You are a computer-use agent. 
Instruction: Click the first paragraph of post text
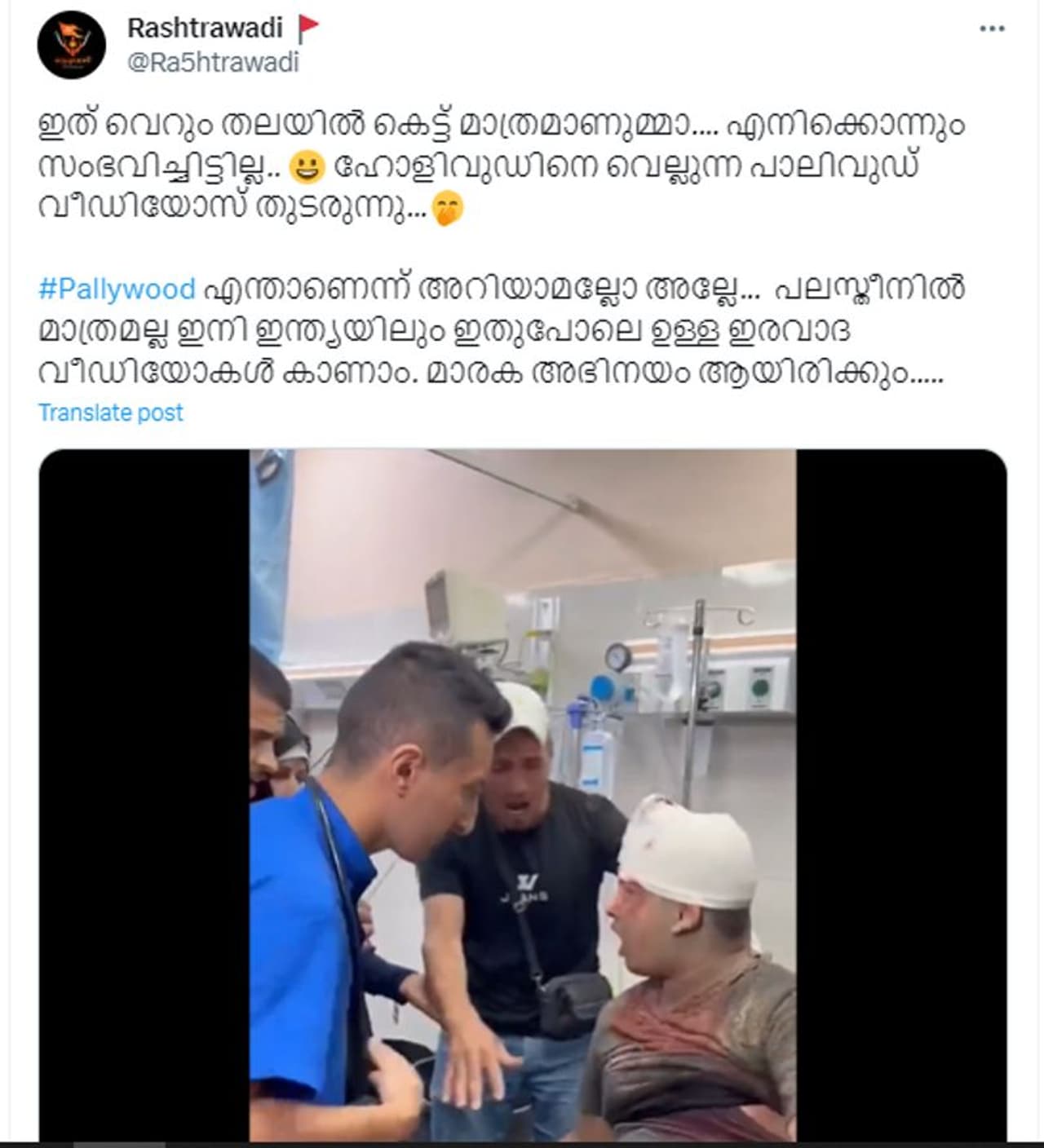pyautogui.click(x=502, y=166)
